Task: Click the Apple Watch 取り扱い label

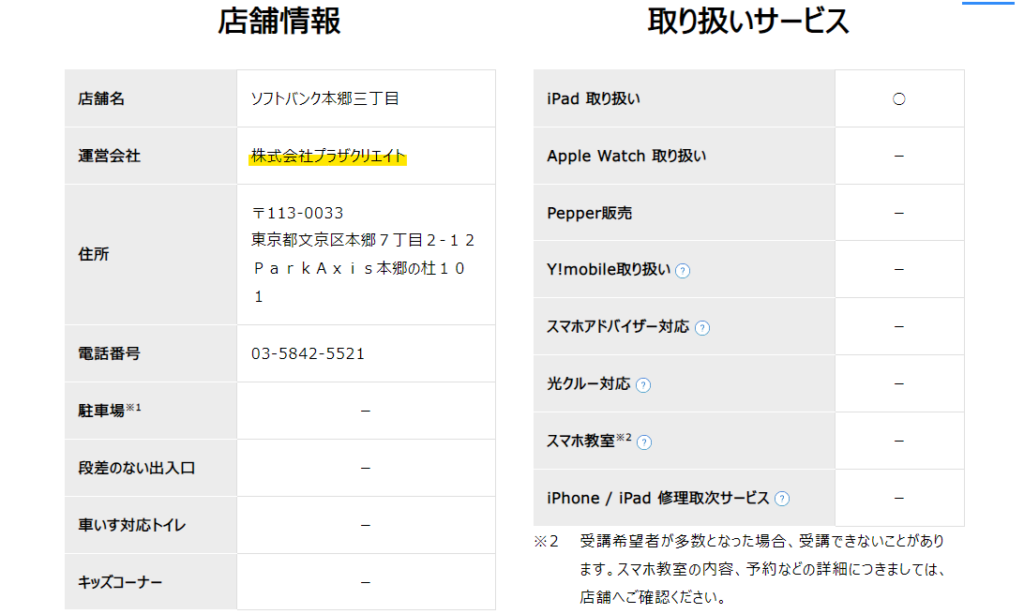Action: click(626, 155)
